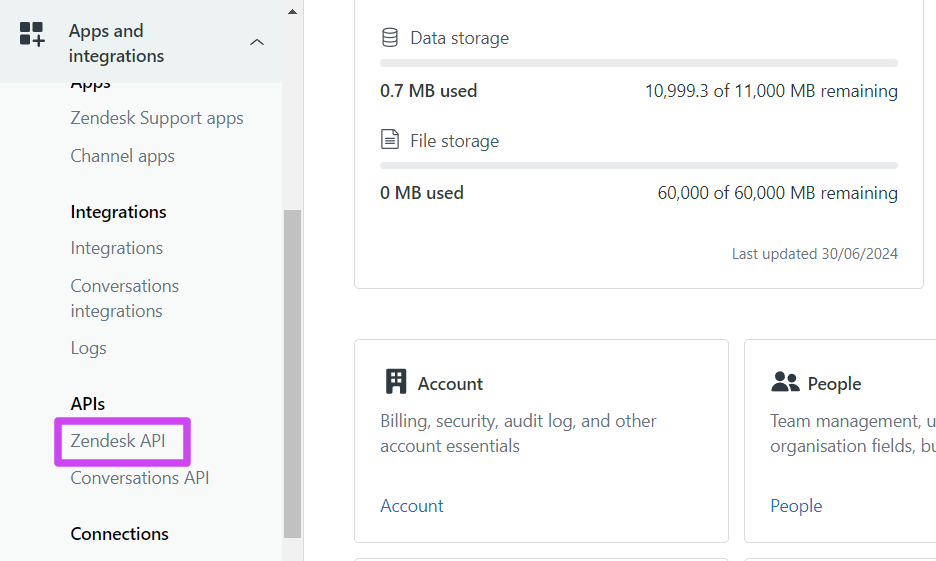
Task: Click the File storage document icon
Action: pyautogui.click(x=390, y=140)
